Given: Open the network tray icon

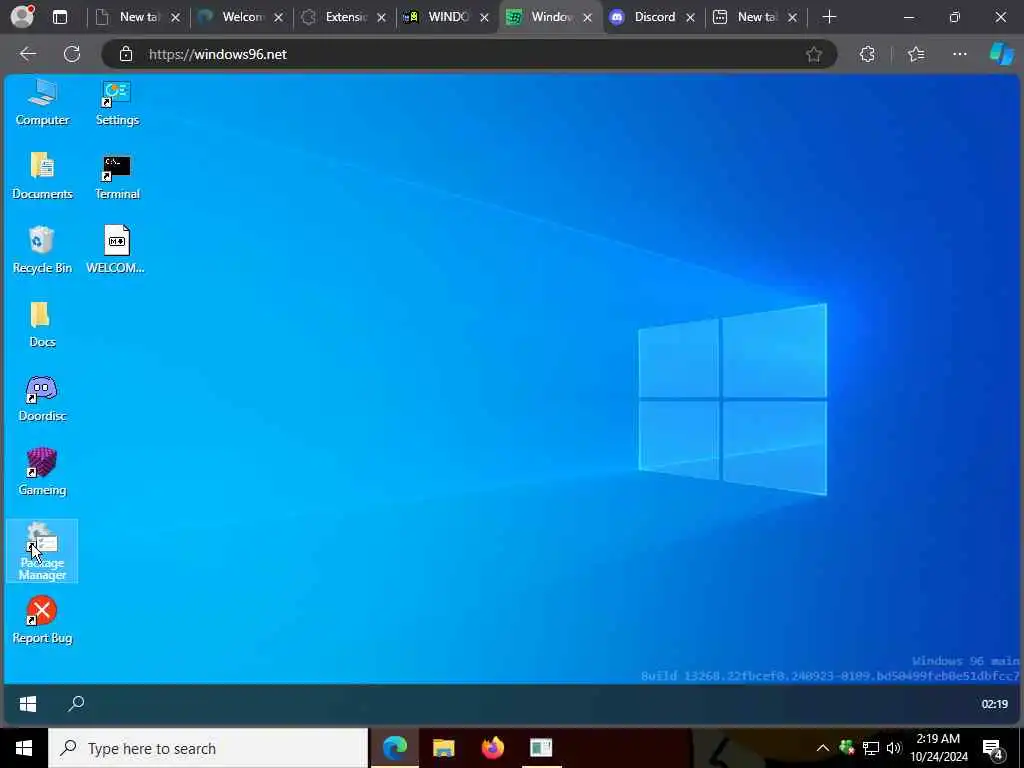Looking at the screenshot, I should (x=871, y=748).
